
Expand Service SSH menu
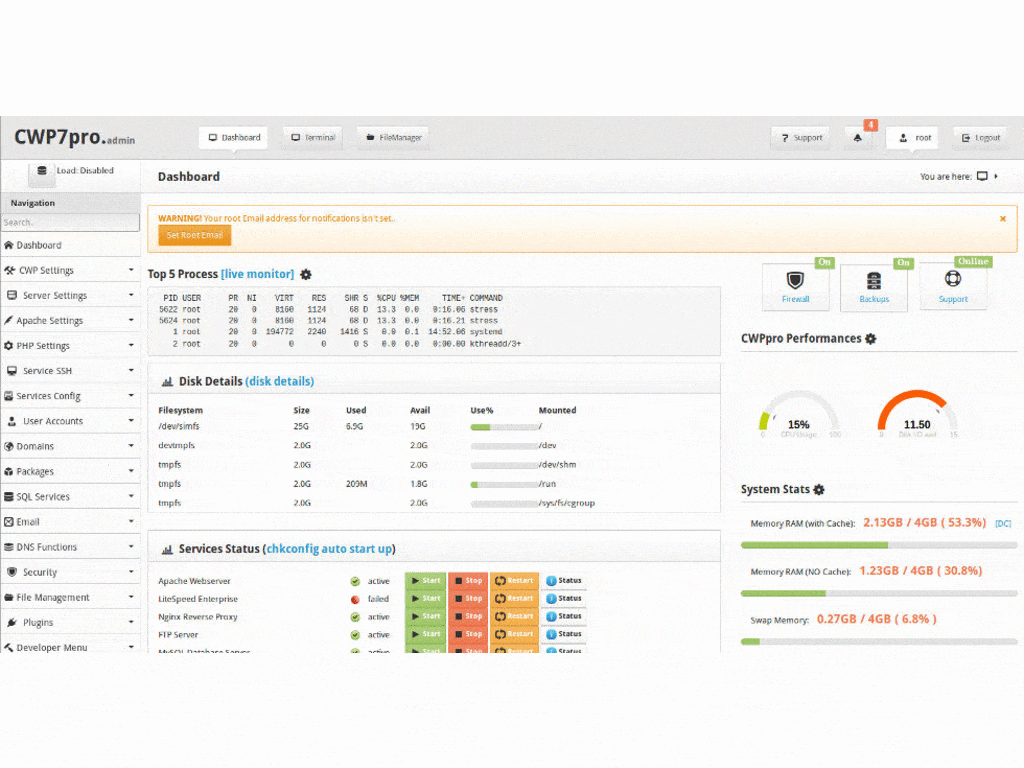click(x=71, y=371)
